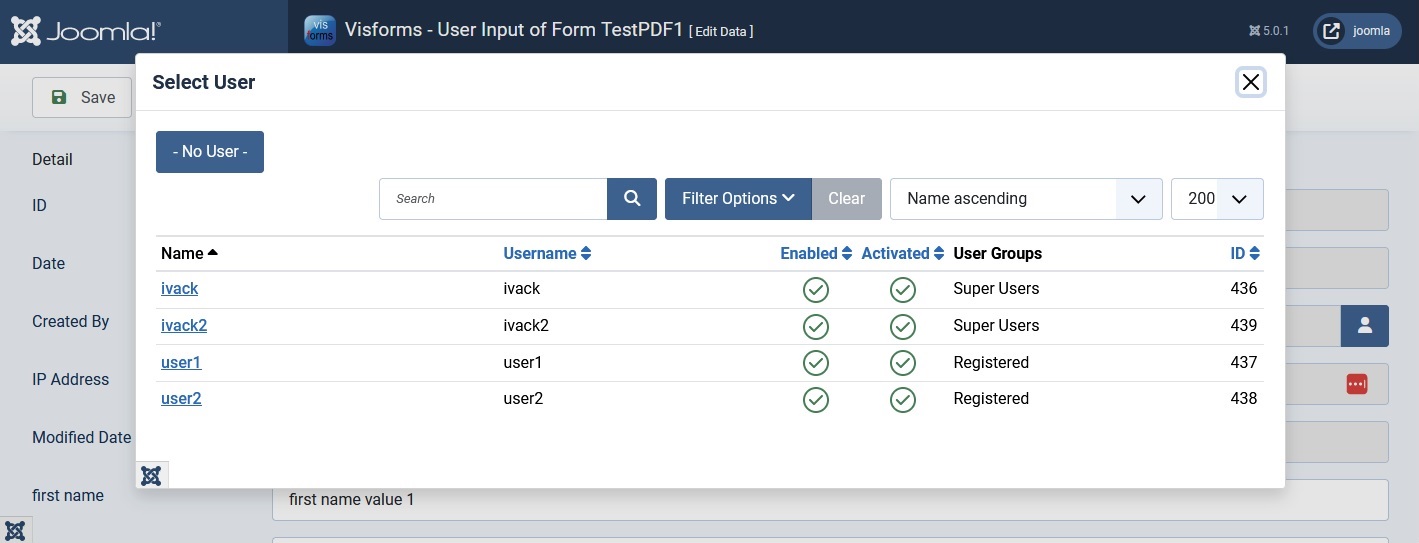Click the Save button

83,98
